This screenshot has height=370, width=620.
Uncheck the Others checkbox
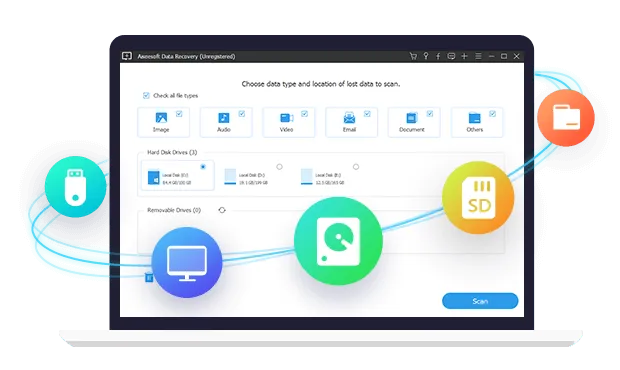click(x=492, y=114)
